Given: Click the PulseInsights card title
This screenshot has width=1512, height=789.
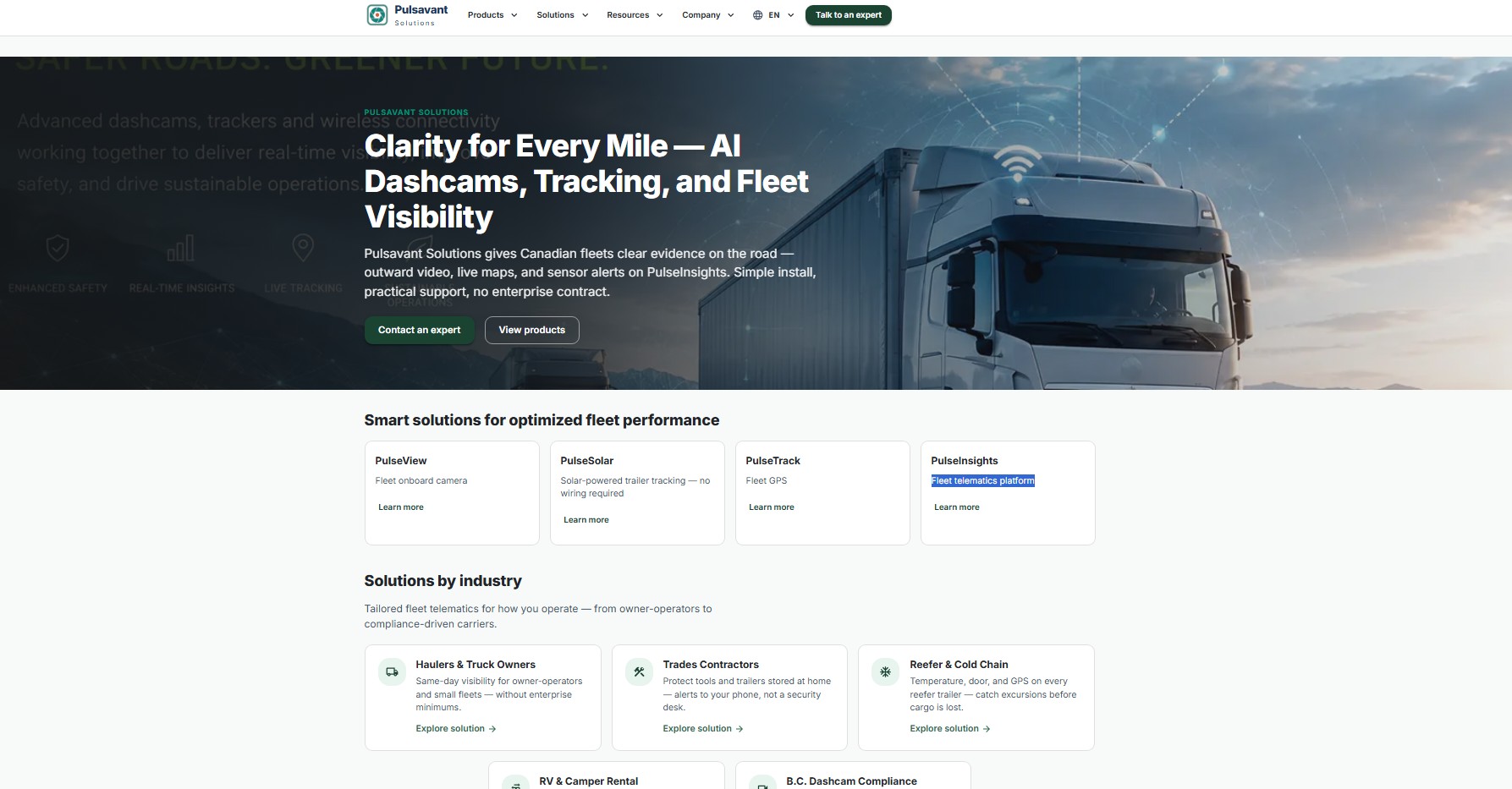Looking at the screenshot, I should point(965,461).
